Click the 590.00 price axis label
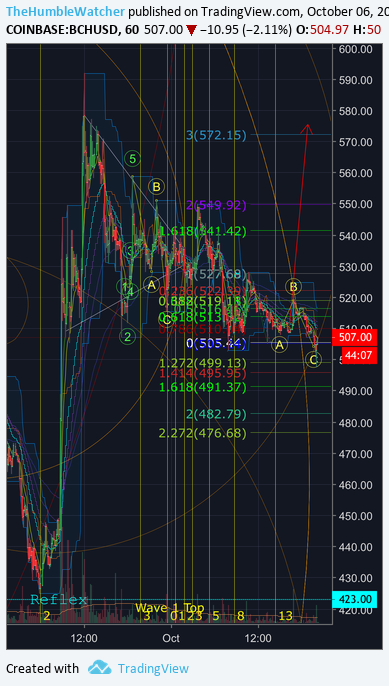This screenshot has width=389, height=686. pos(356,80)
